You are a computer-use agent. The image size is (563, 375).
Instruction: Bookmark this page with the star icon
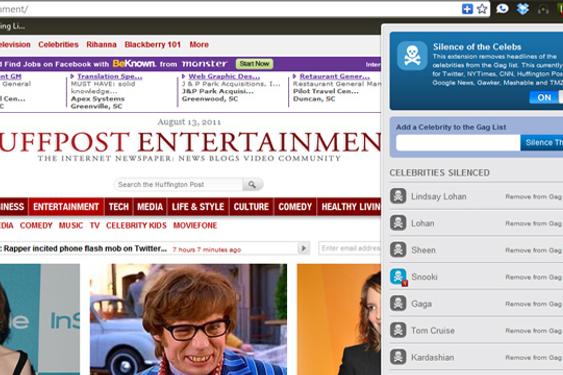click(x=482, y=9)
